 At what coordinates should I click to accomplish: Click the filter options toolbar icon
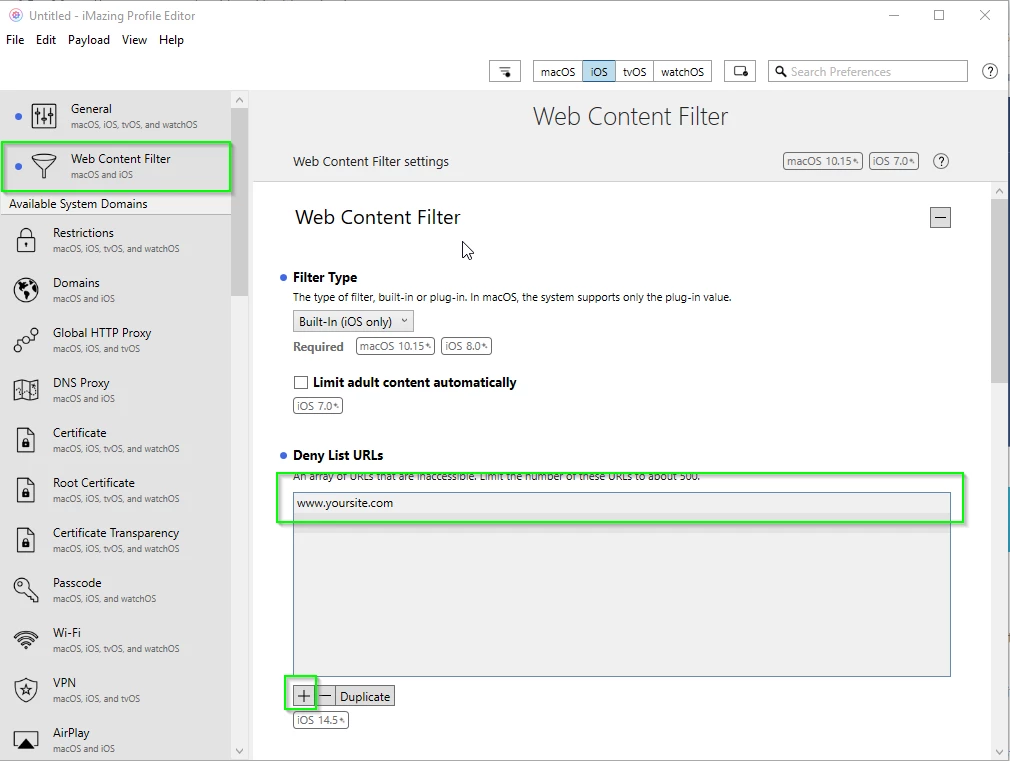pos(505,72)
